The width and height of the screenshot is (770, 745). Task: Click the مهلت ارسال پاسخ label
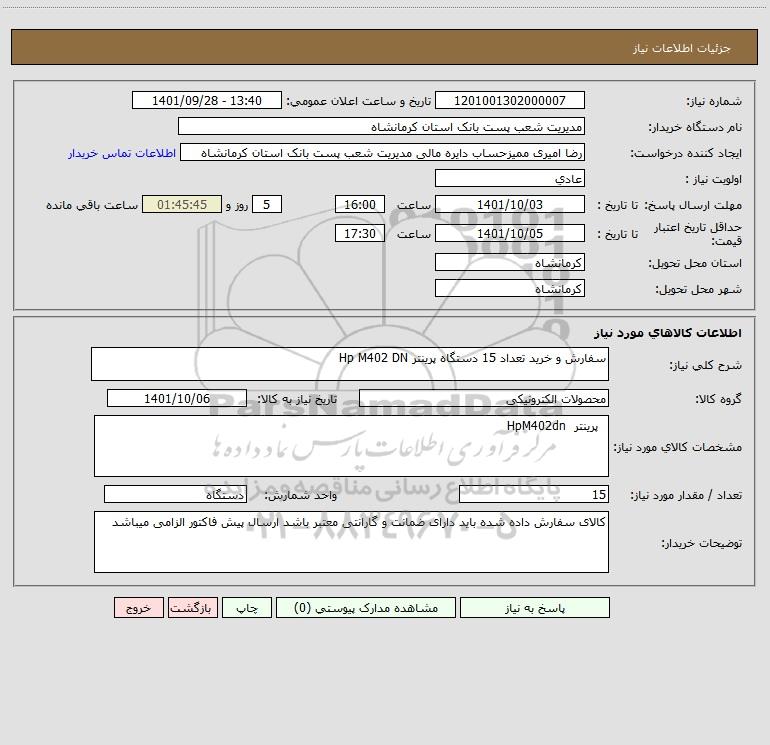point(693,205)
